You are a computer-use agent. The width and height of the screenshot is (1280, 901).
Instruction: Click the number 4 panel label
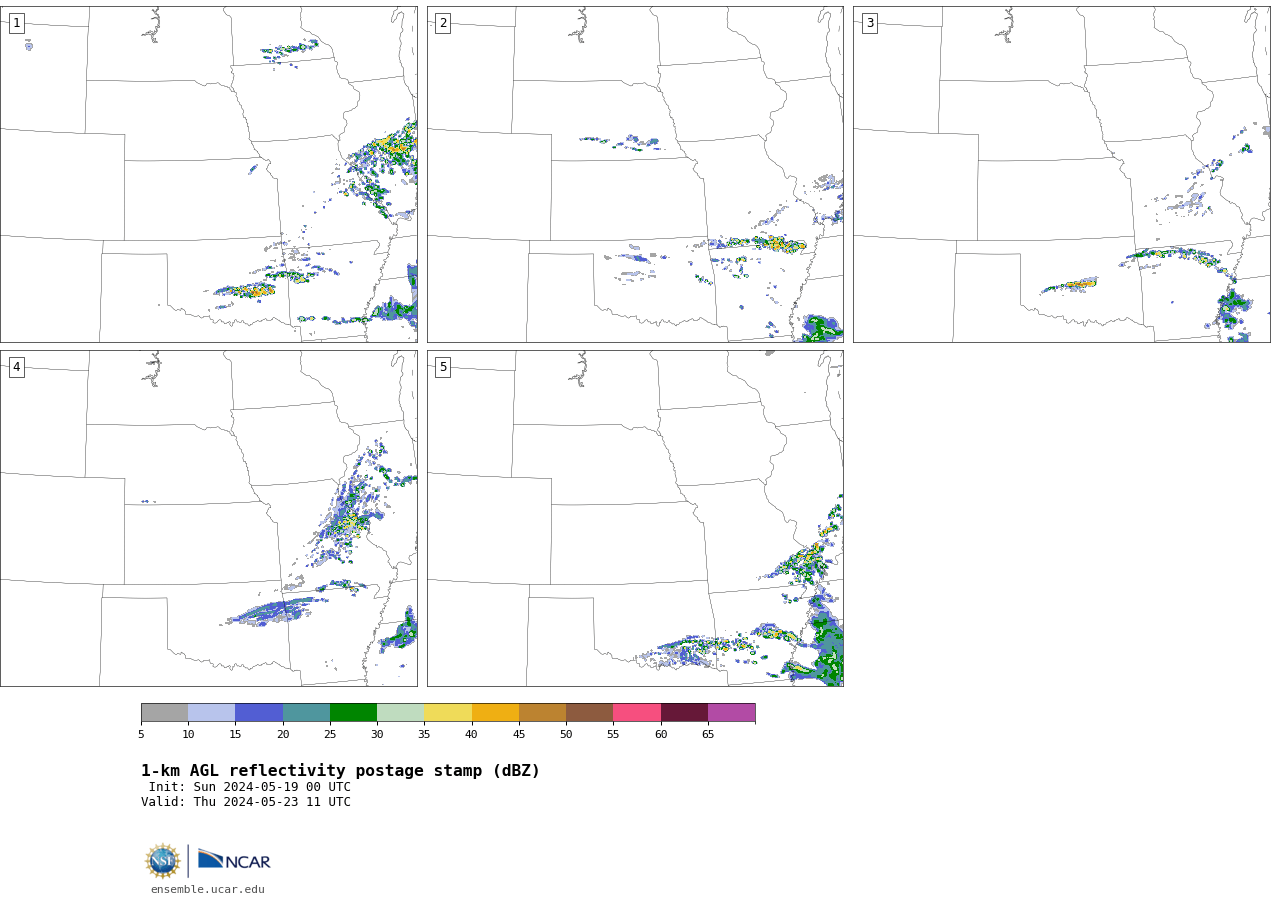pos(16,367)
